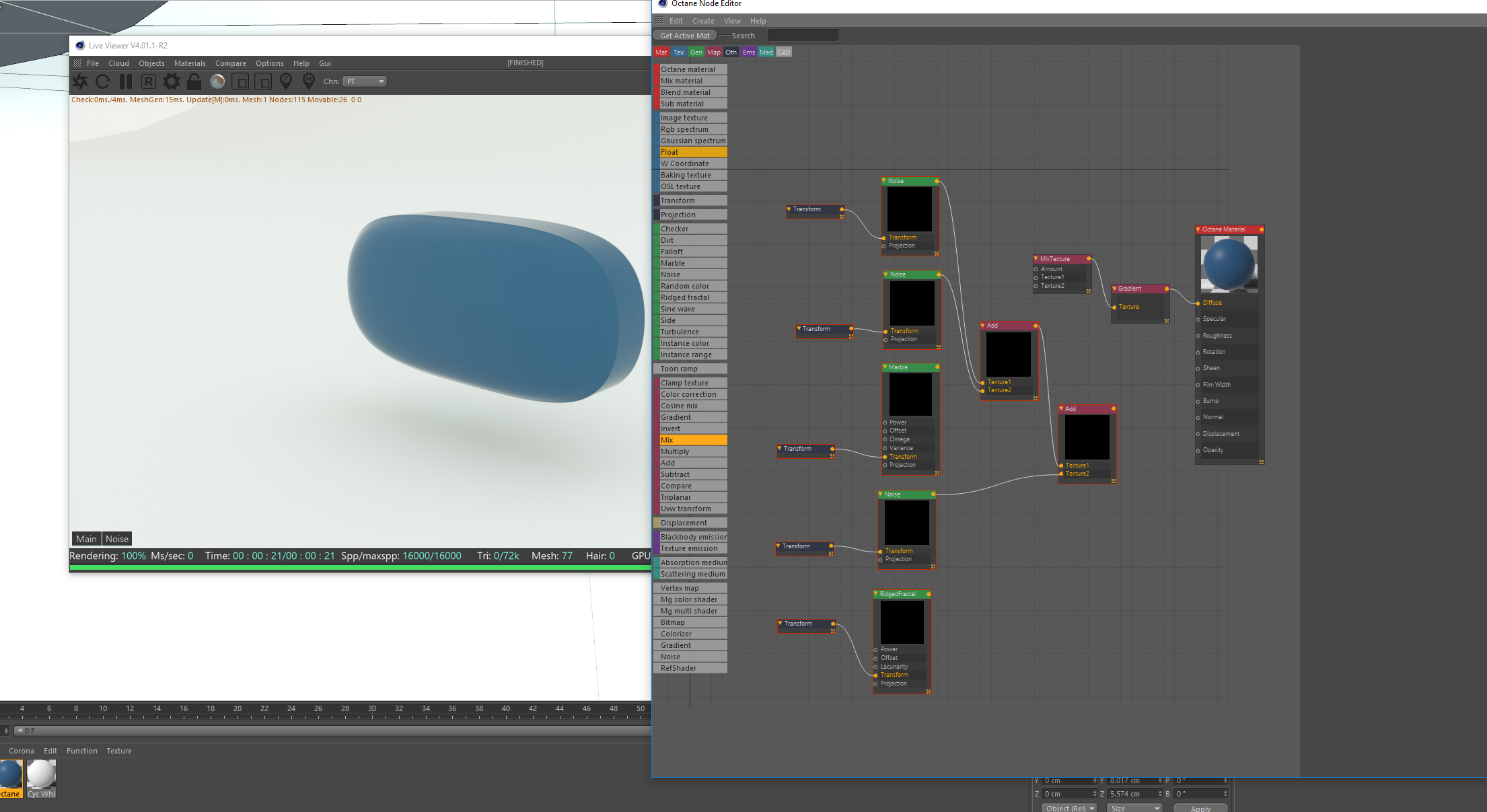Open the Create menu in Node Editor
The image size is (1487, 812).
click(x=703, y=21)
